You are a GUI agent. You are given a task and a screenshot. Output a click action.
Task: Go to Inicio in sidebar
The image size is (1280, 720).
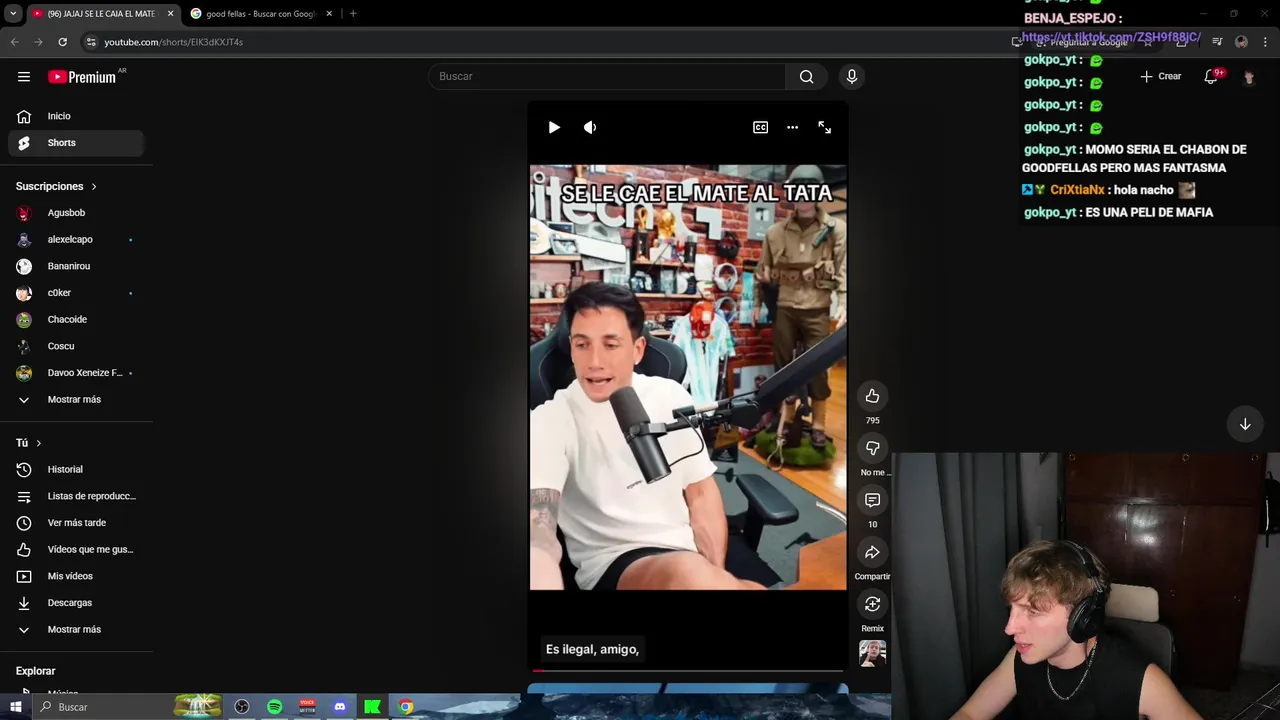(x=76, y=116)
